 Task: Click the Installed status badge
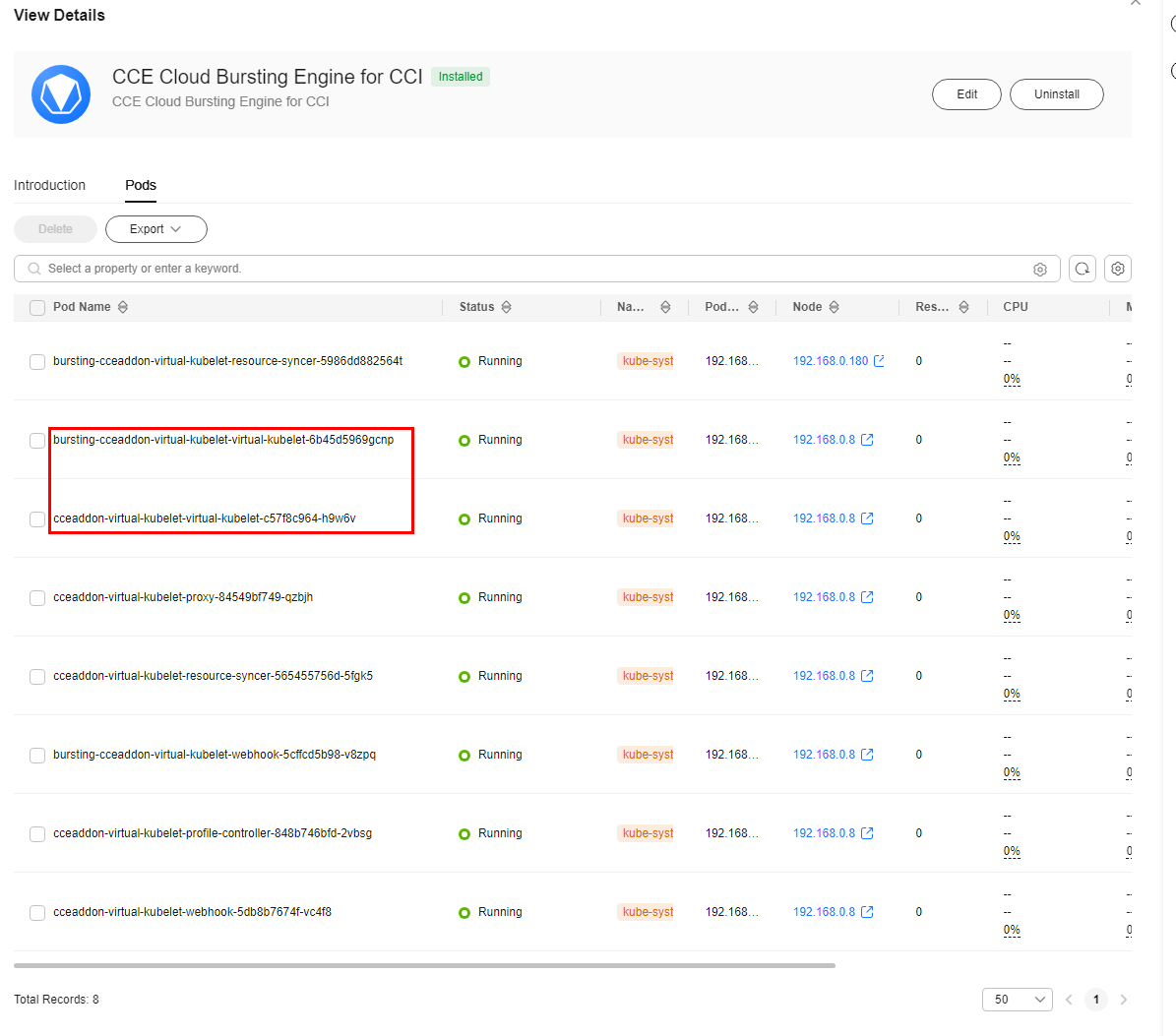[461, 77]
